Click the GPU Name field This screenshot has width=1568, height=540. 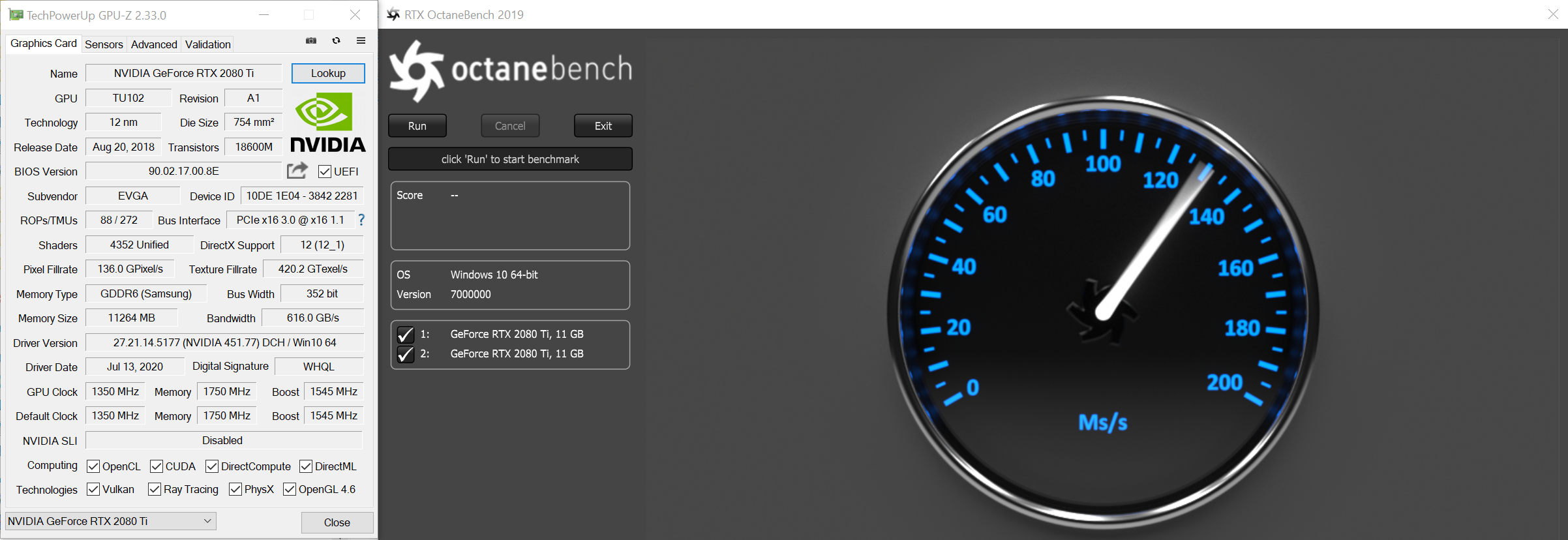point(184,73)
